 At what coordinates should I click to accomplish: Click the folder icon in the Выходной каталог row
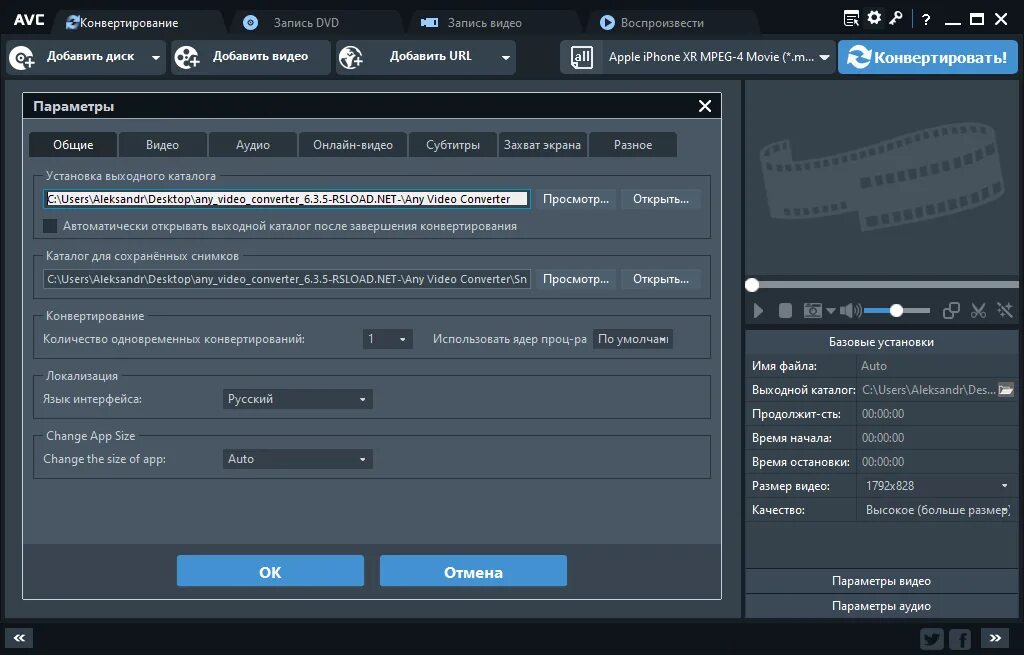click(x=1006, y=390)
